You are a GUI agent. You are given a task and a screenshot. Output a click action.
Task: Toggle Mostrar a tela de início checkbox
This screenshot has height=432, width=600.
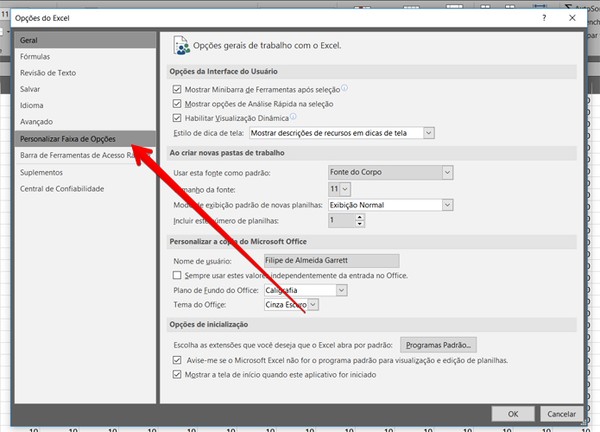(x=177, y=374)
